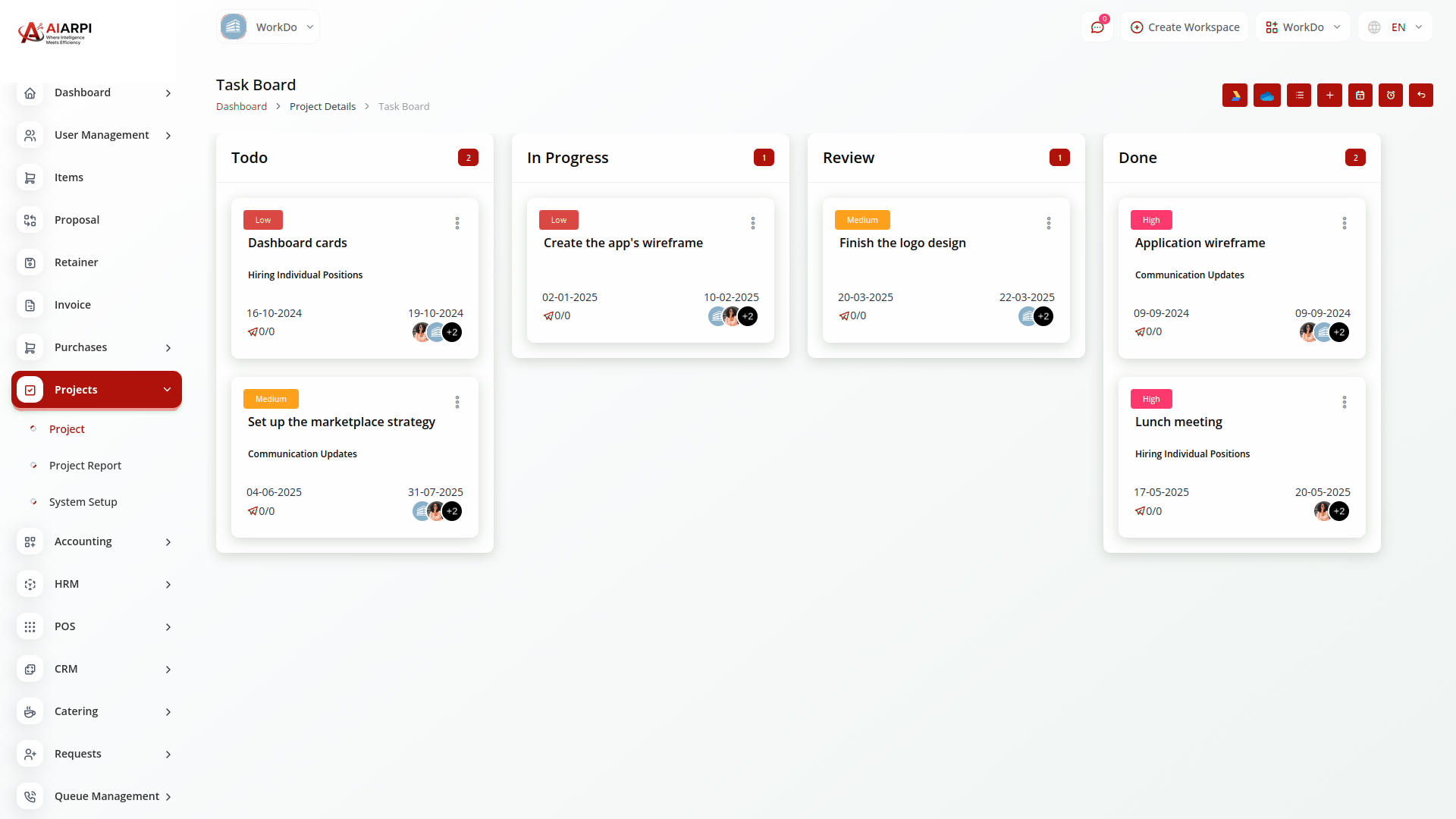Go to Dashboard breadcrumb link
This screenshot has width=1456, height=819.
tap(241, 107)
